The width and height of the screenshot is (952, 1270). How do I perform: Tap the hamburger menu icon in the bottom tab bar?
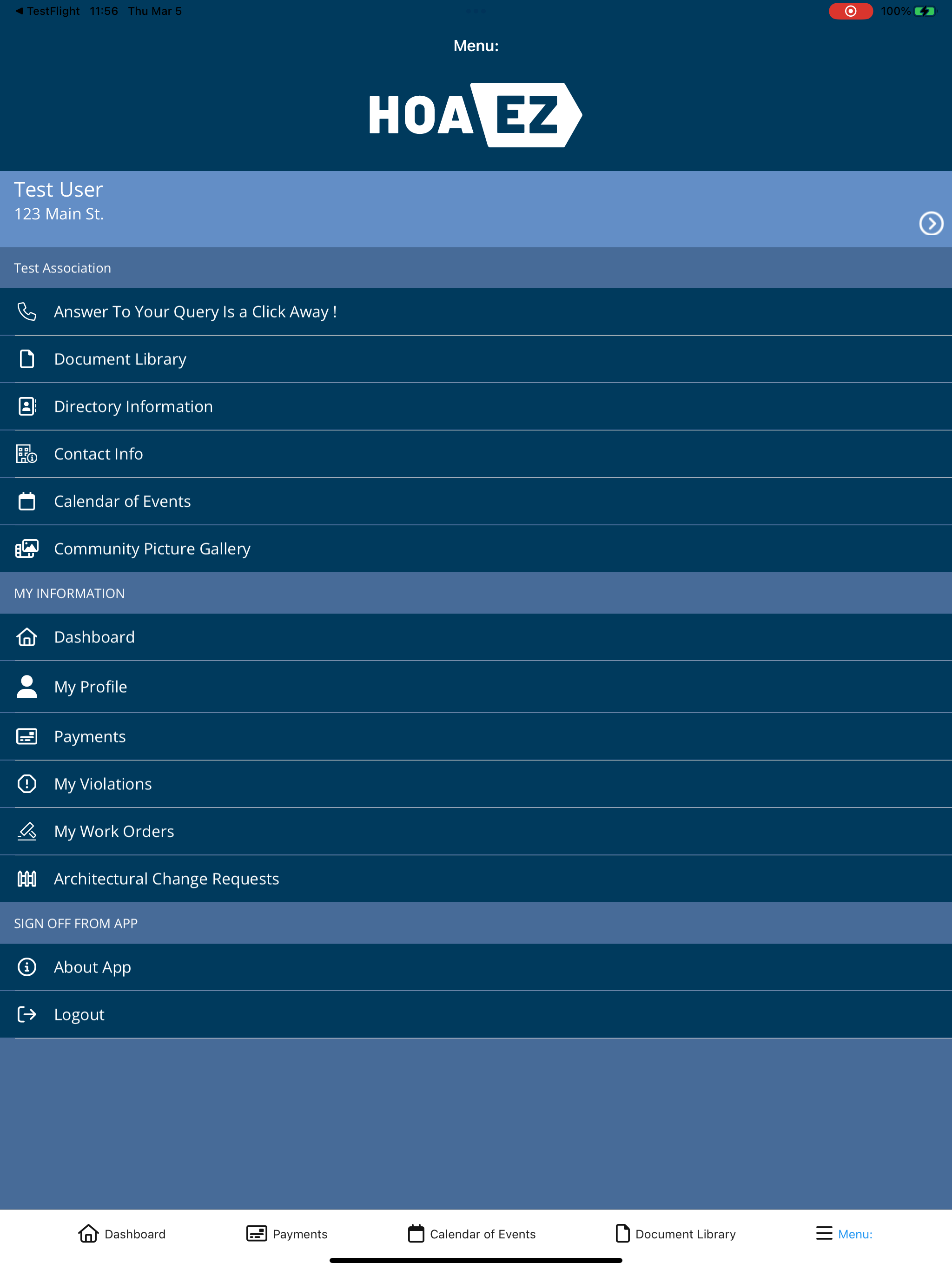[x=824, y=1233]
